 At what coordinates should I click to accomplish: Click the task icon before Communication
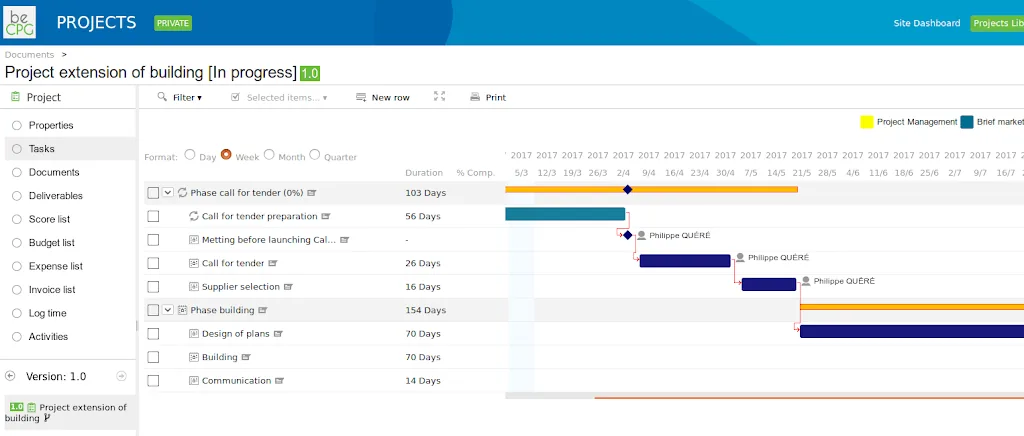[193, 381]
